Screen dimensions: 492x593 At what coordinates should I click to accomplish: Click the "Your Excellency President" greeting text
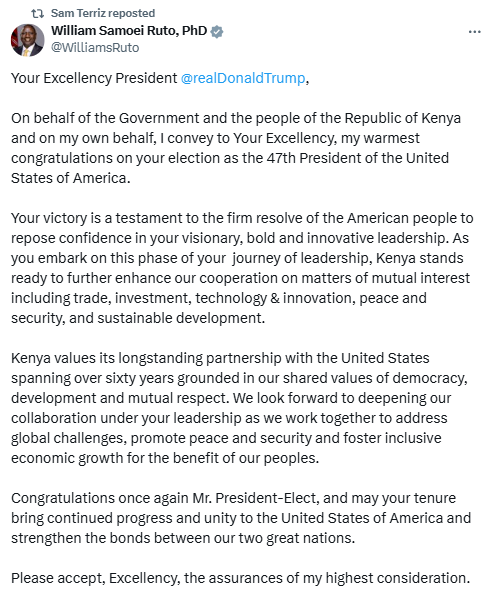[x=94, y=78]
